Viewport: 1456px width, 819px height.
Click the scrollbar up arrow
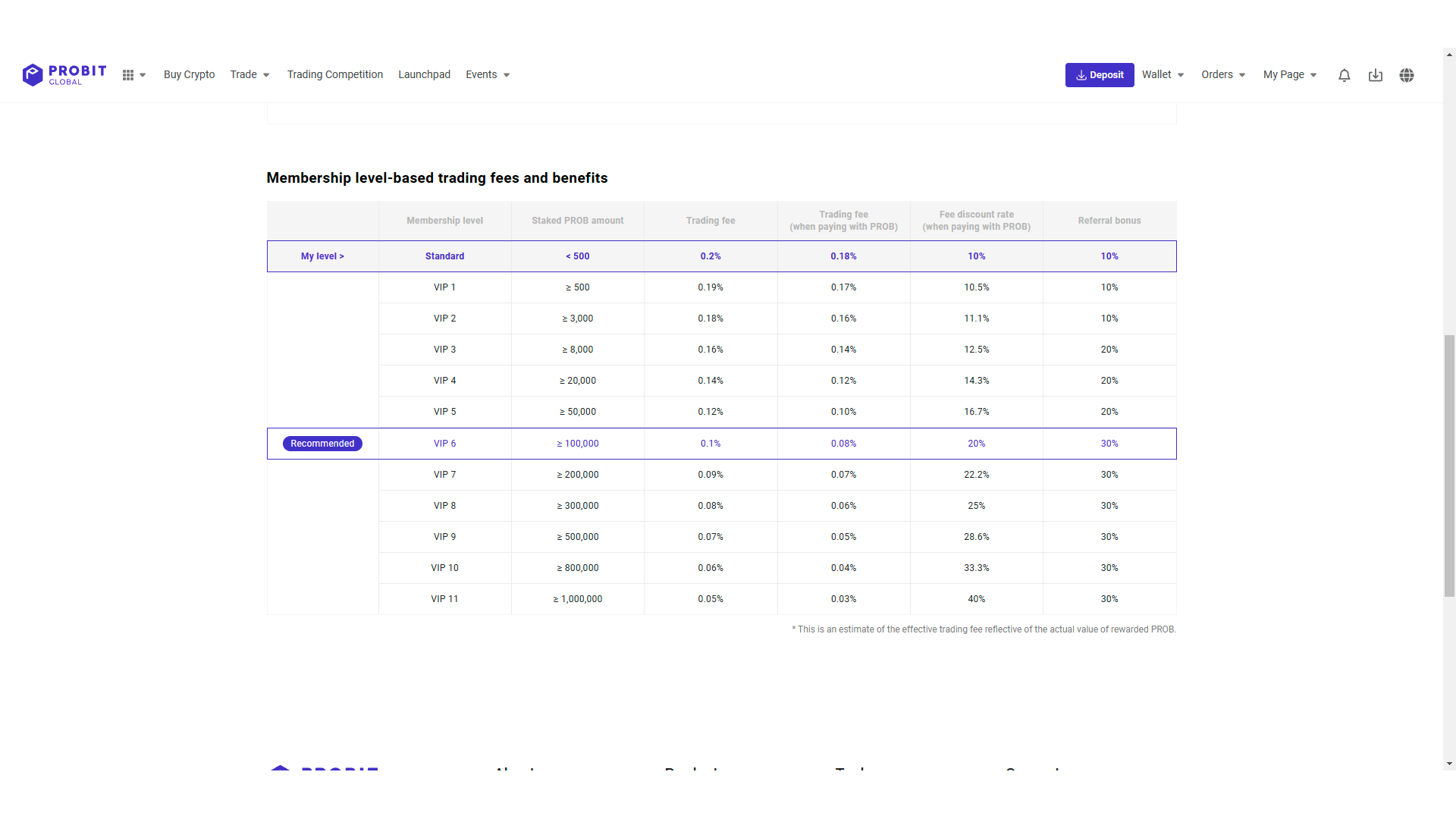coord(1449,55)
